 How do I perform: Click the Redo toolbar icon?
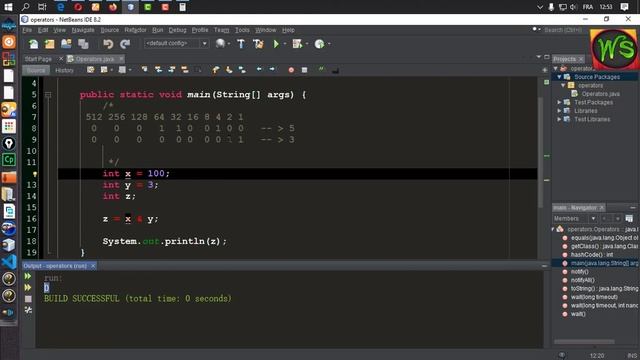(125, 44)
